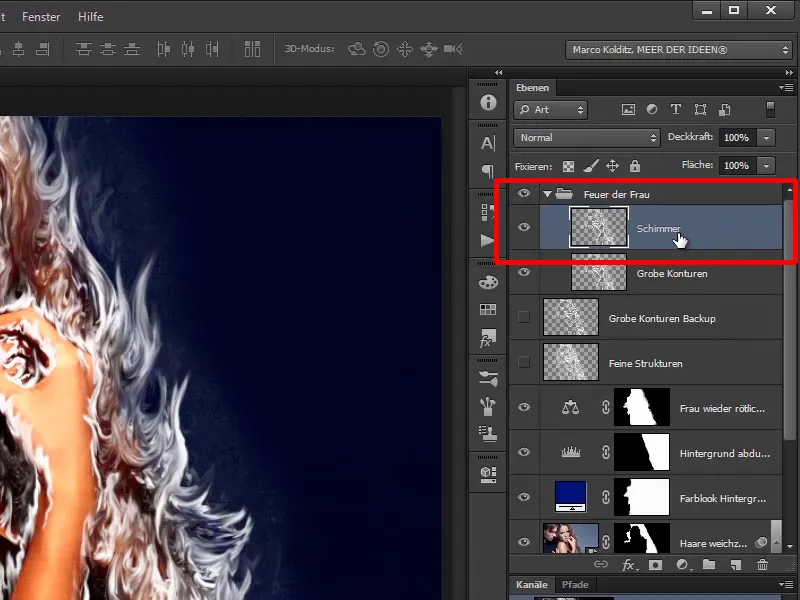Open the Deckkraft slider dropdown arrow
This screenshot has width=800, height=600.
766,138
